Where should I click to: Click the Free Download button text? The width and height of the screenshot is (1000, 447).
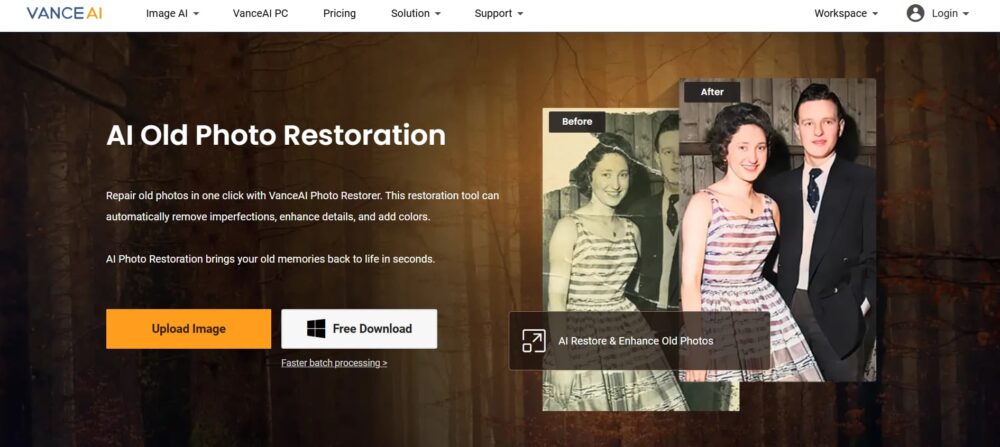[372, 328]
